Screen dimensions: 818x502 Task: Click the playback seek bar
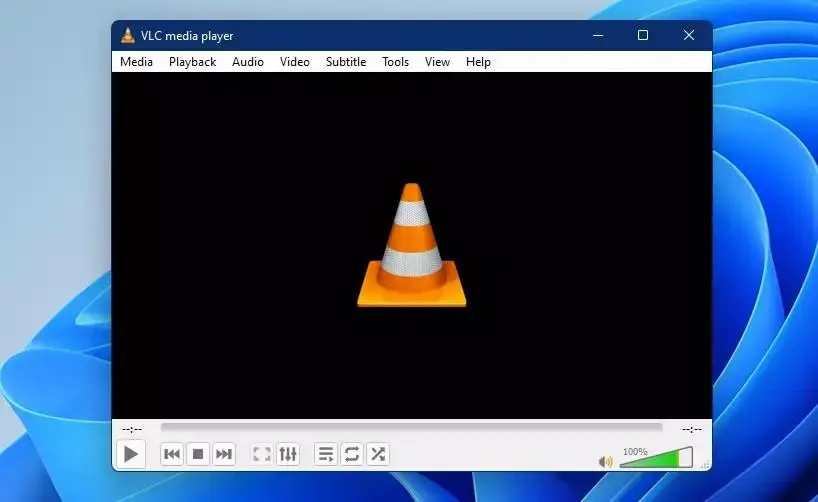tap(412, 427)
